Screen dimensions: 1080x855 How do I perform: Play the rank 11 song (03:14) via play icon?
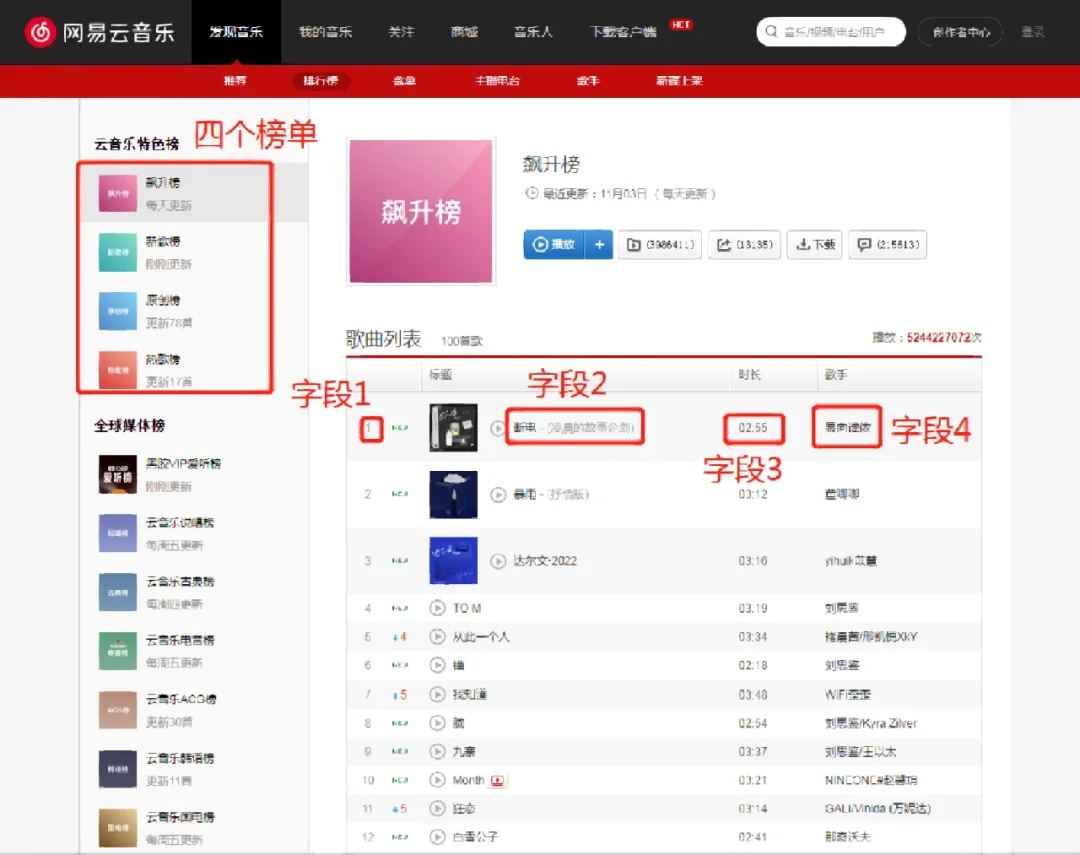point(437,808)
